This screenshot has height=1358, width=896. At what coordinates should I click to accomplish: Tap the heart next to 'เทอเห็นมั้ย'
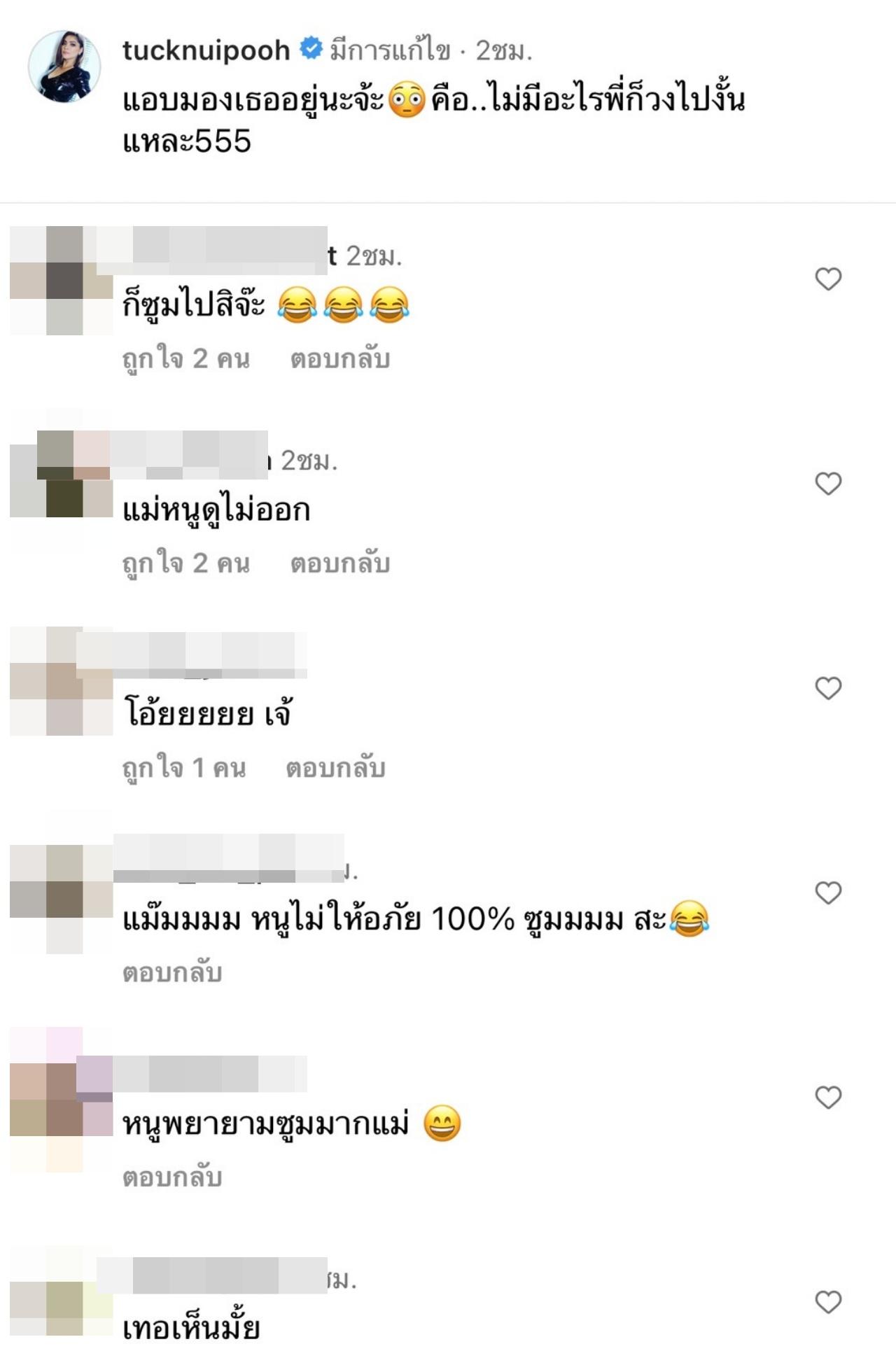[x=828, y=1301]
